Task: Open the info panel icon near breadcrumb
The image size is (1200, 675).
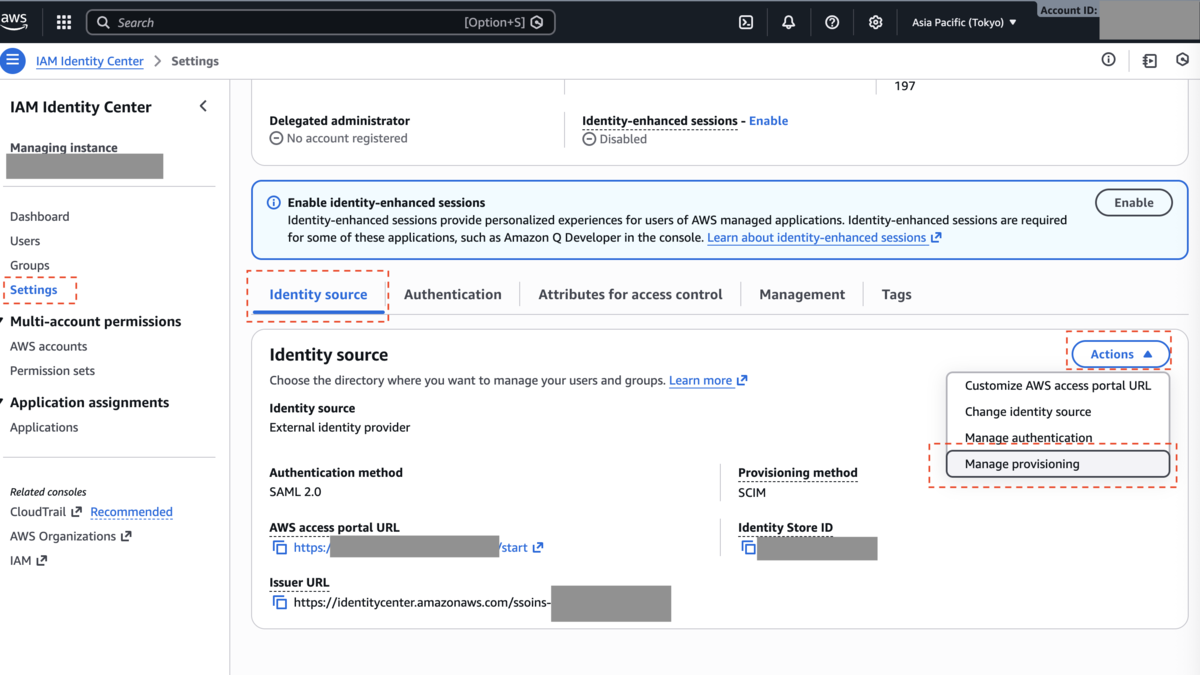Action: (x=1108, y=60)
